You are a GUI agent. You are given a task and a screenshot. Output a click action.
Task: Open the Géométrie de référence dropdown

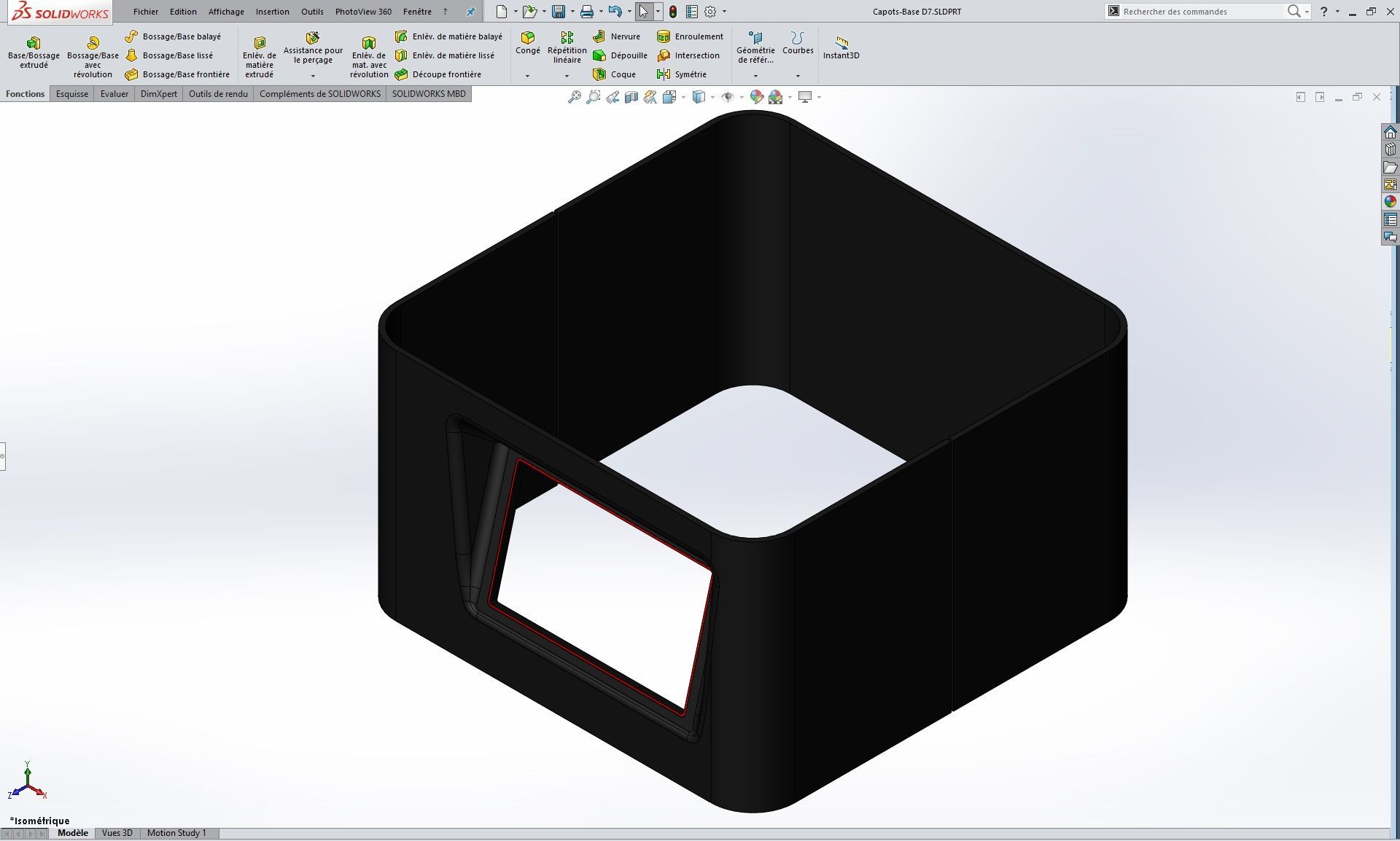click(x=755, y=76)
